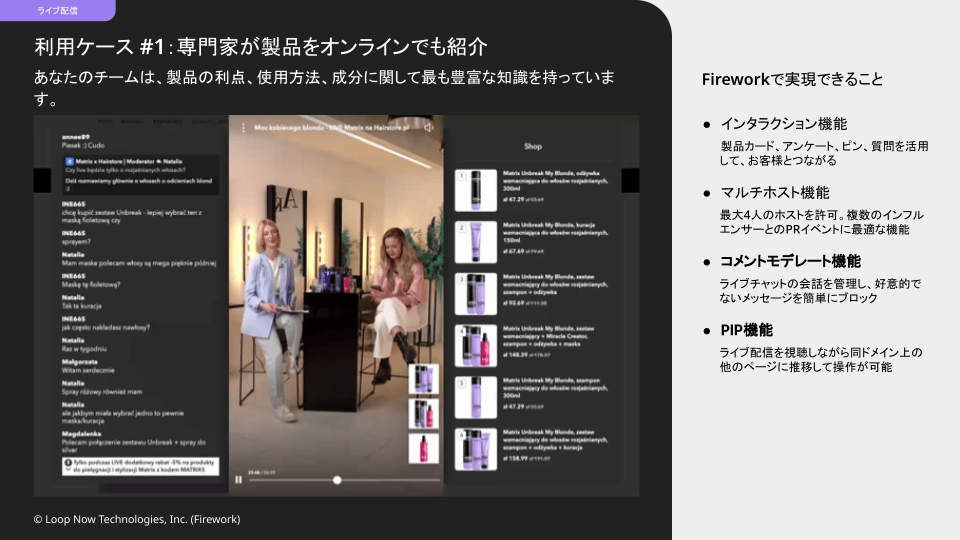The height and width of the screenshot is (540, 960).
Task: Click the icon on the pinned MATRIX5 message
Action: [69, 463]
